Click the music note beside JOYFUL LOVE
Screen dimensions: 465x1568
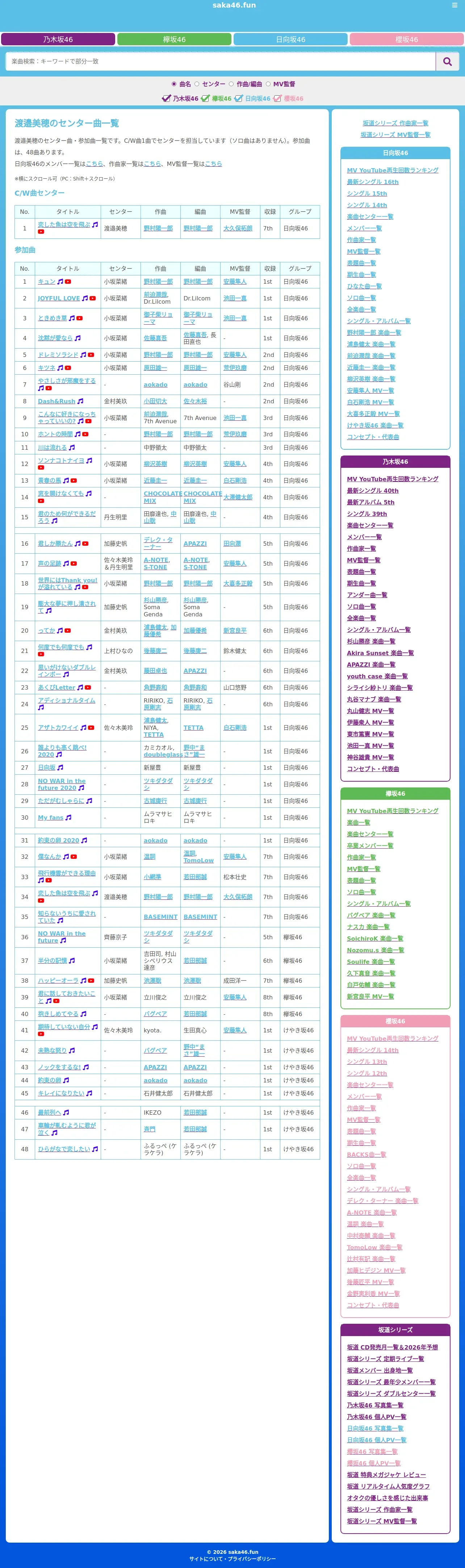pyautogui.click(x=85, y=298)
